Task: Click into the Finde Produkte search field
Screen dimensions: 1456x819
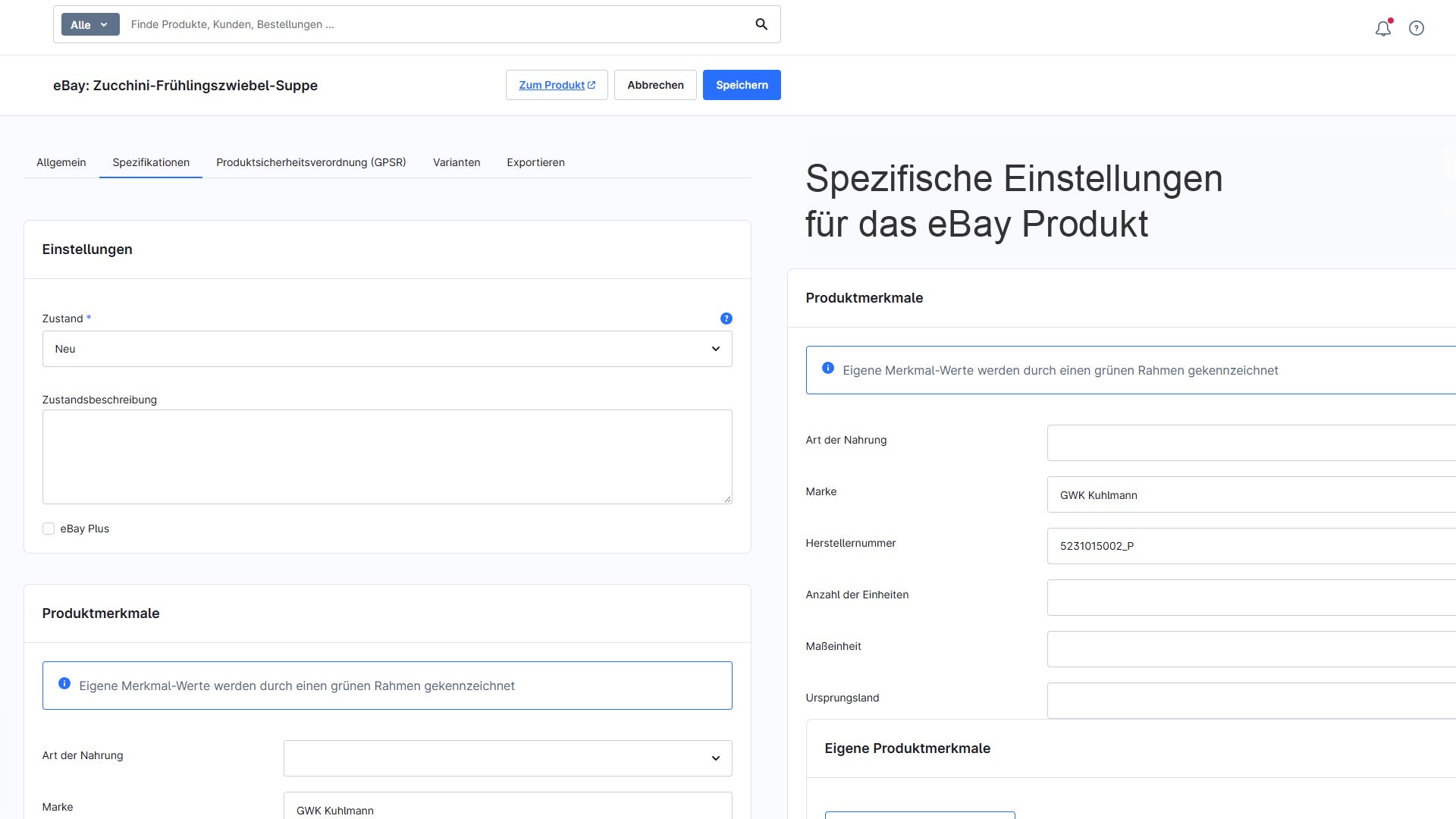Action: pos(436,24)
